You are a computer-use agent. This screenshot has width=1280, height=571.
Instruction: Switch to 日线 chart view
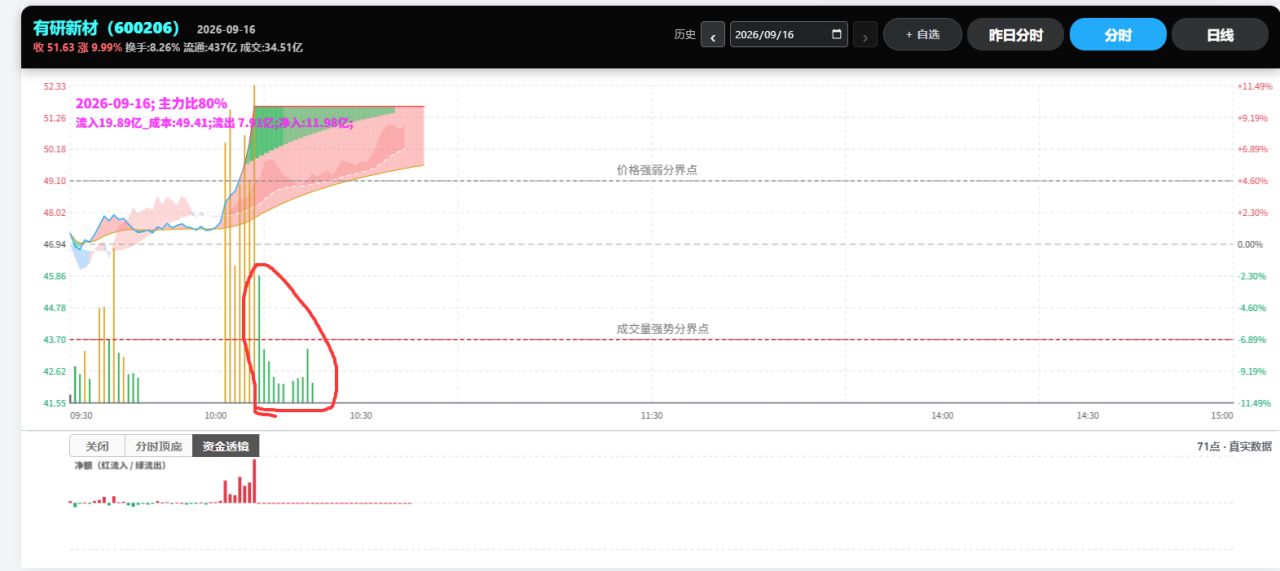1219,34
